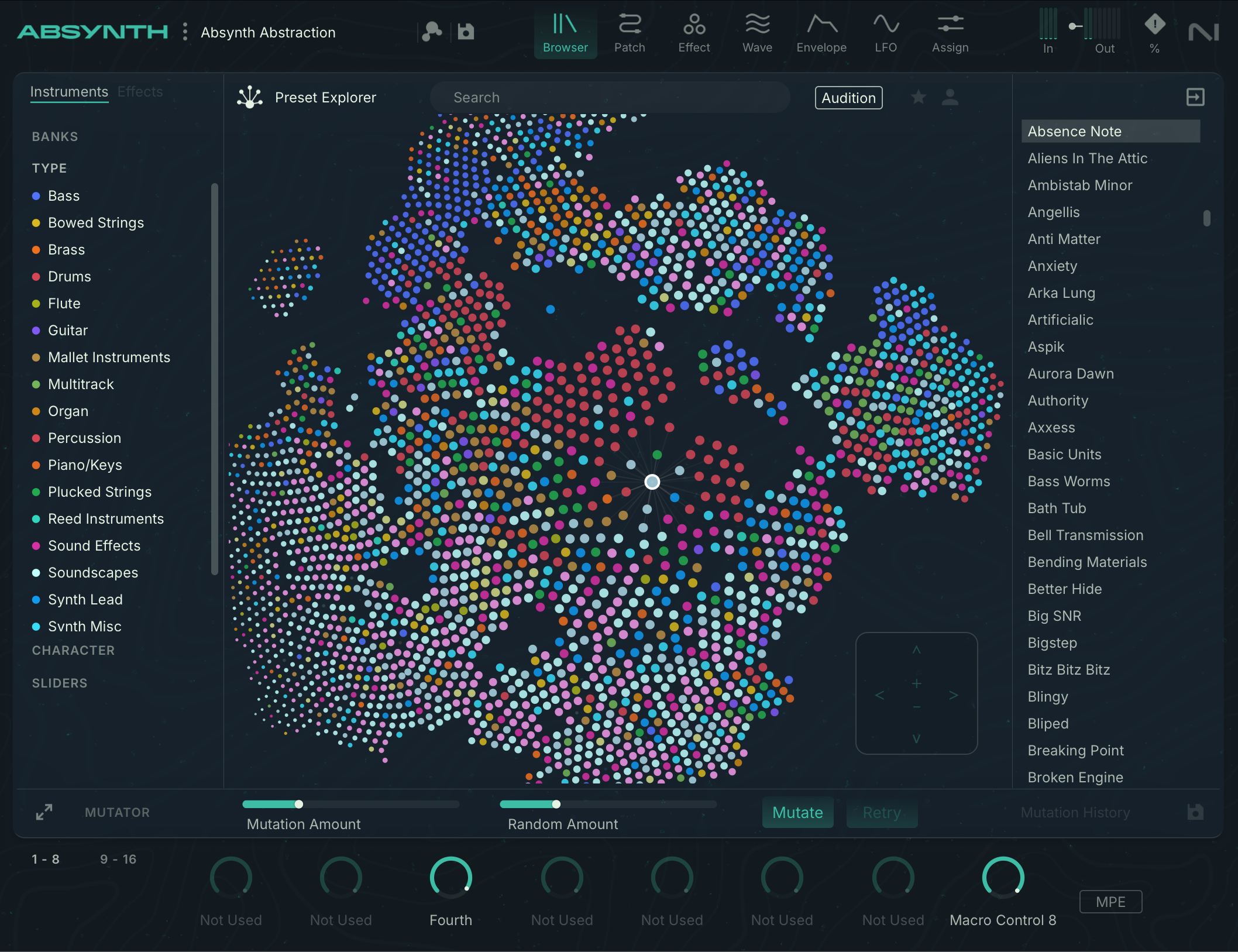Click the favorites star filter icon
The height and width of the screenshot is (952, 1238).
[919, 97]
